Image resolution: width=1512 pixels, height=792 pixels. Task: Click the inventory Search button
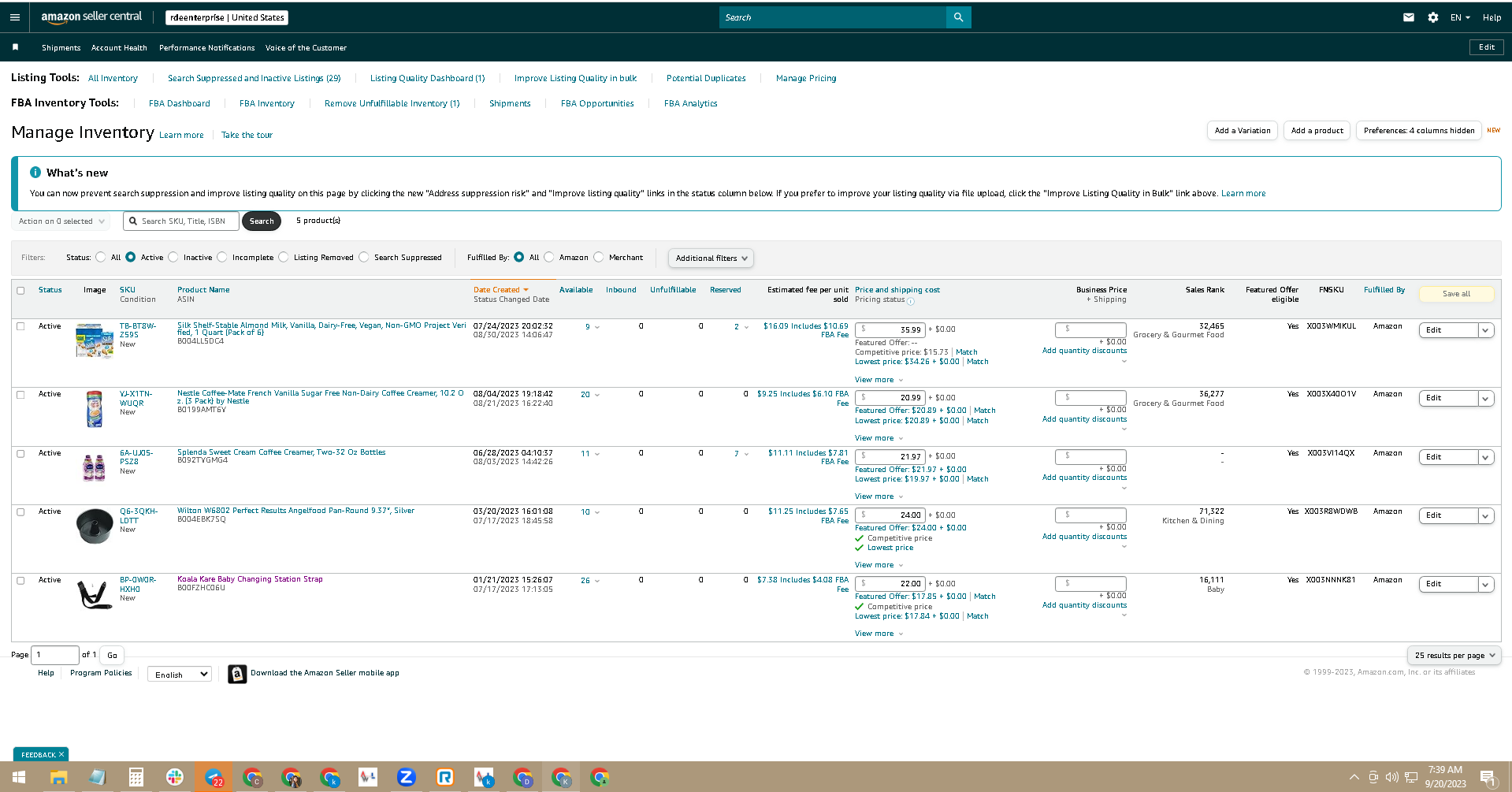coord(262,221)
